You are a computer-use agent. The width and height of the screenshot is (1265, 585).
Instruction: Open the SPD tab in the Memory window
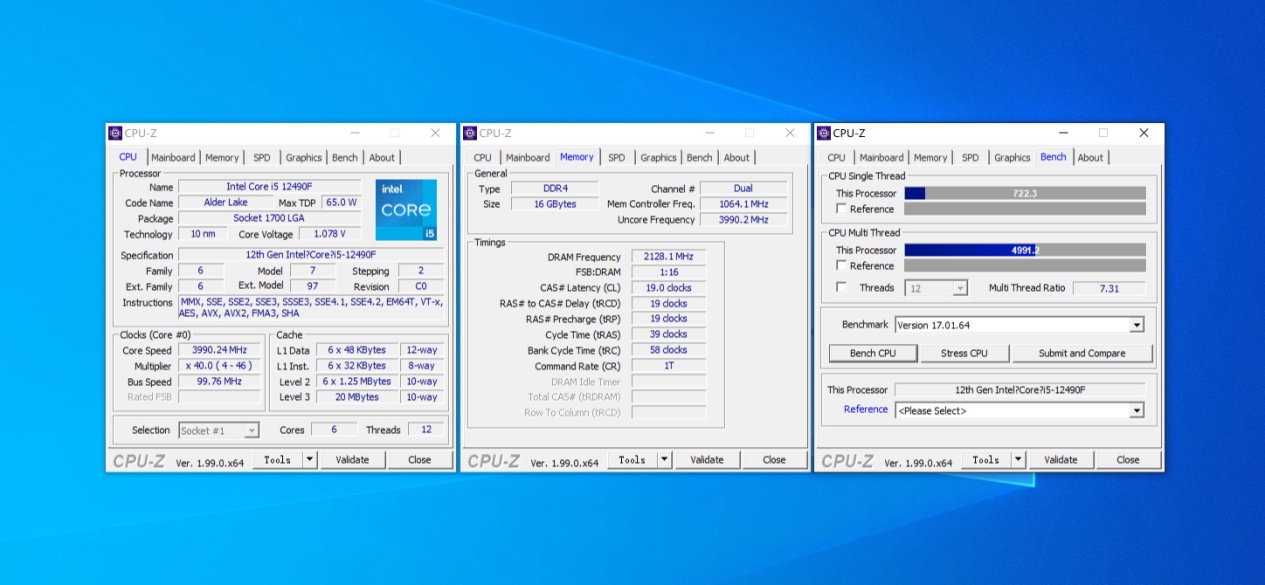click(616, 157)
